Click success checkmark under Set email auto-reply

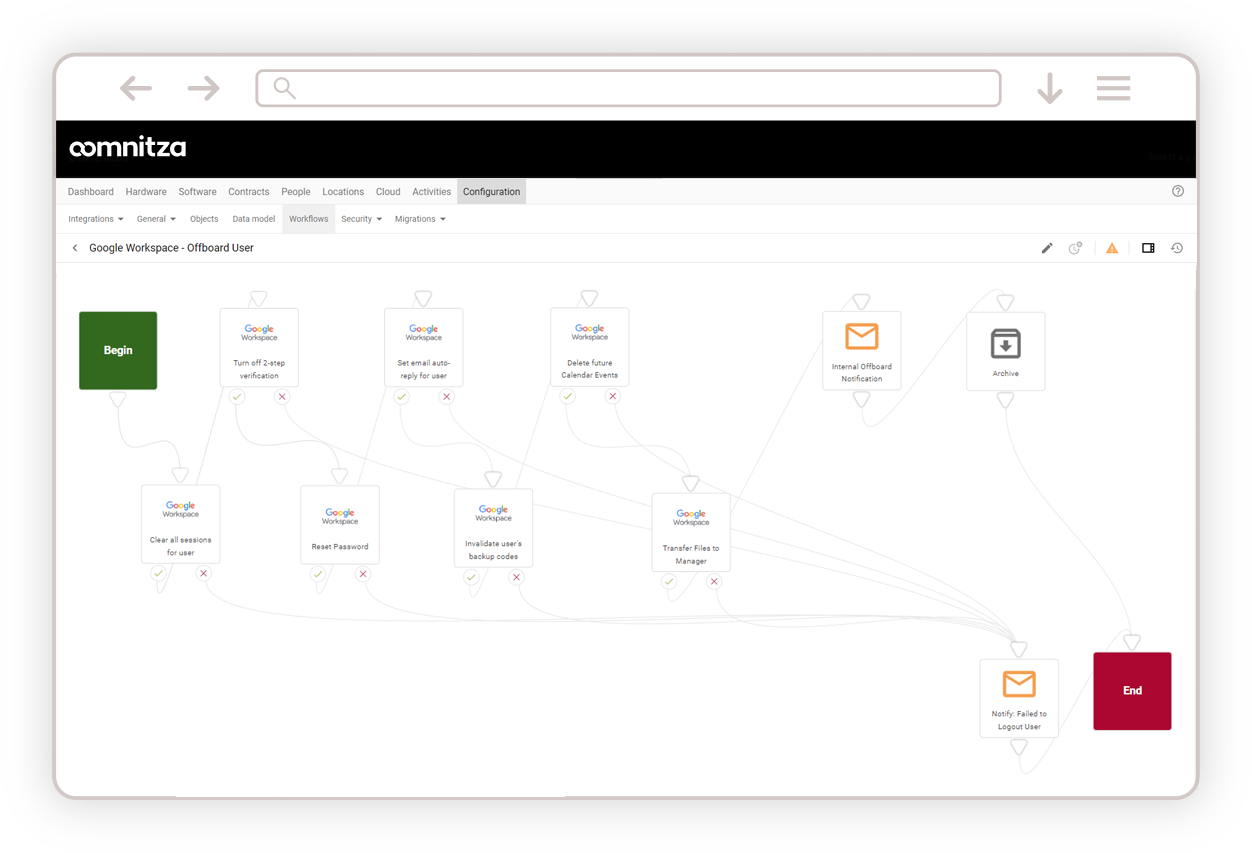402,397
